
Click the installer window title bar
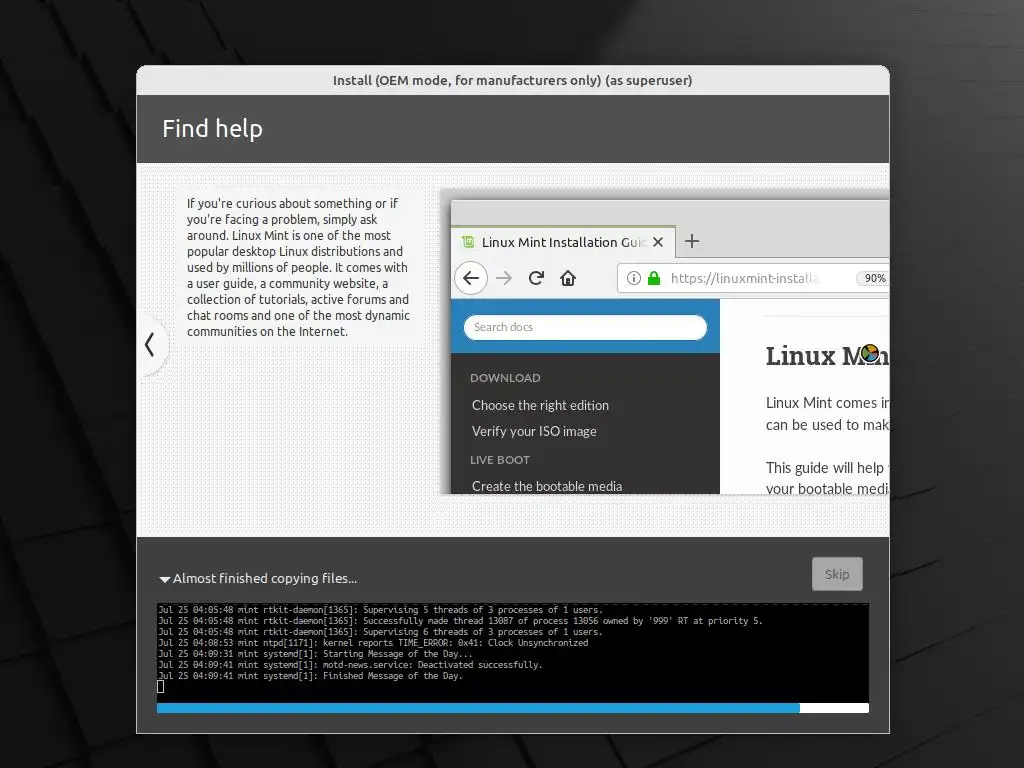513,80
